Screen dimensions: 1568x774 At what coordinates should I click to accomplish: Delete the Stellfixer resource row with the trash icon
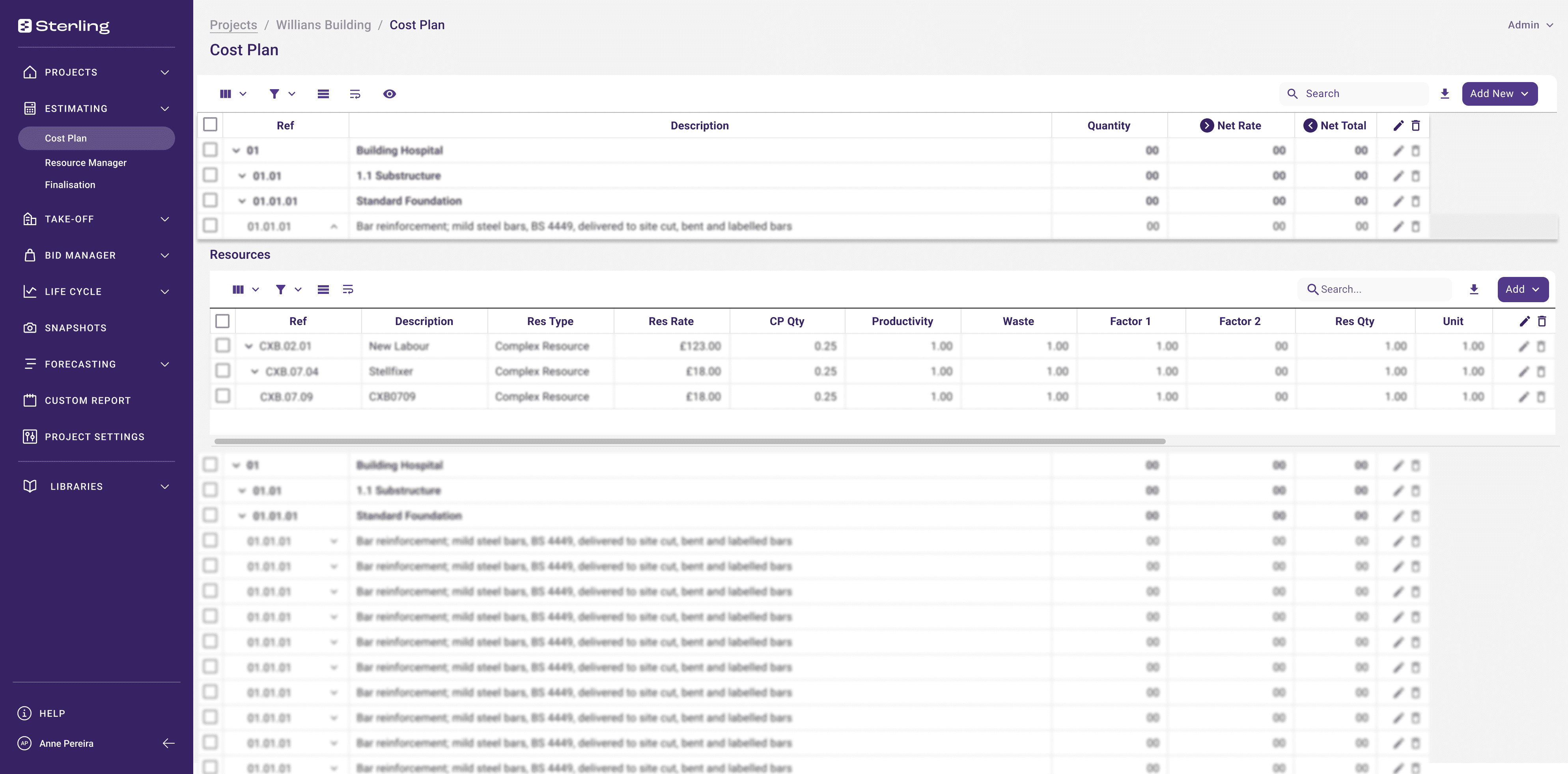point(1541,372)
